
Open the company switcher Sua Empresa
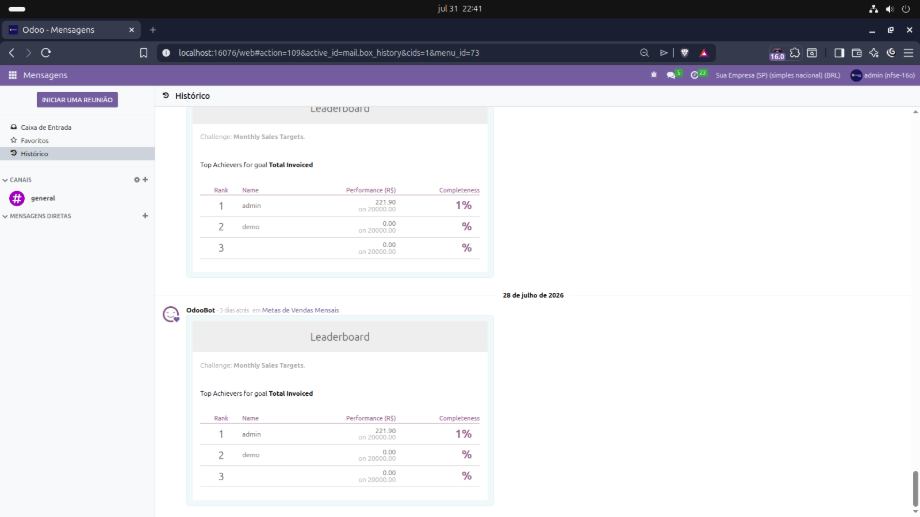(x=777, y=75)
